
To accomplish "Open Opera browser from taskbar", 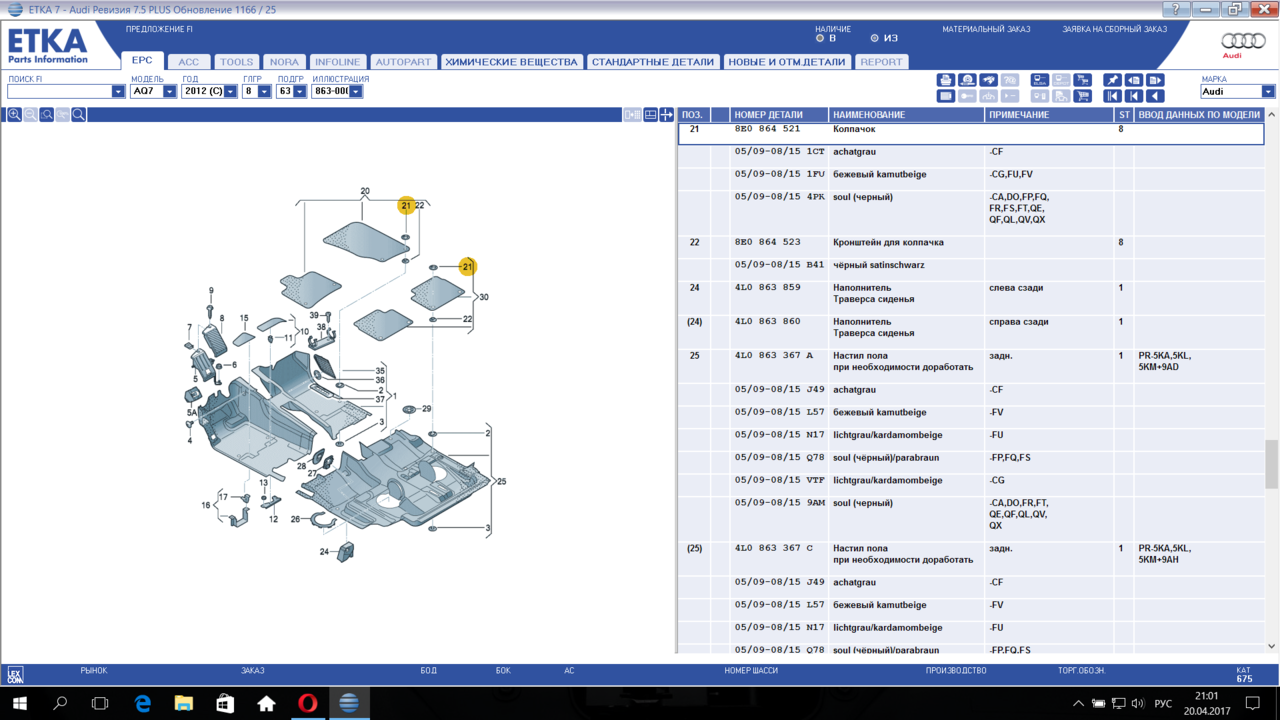I will [x=307, y=703].
